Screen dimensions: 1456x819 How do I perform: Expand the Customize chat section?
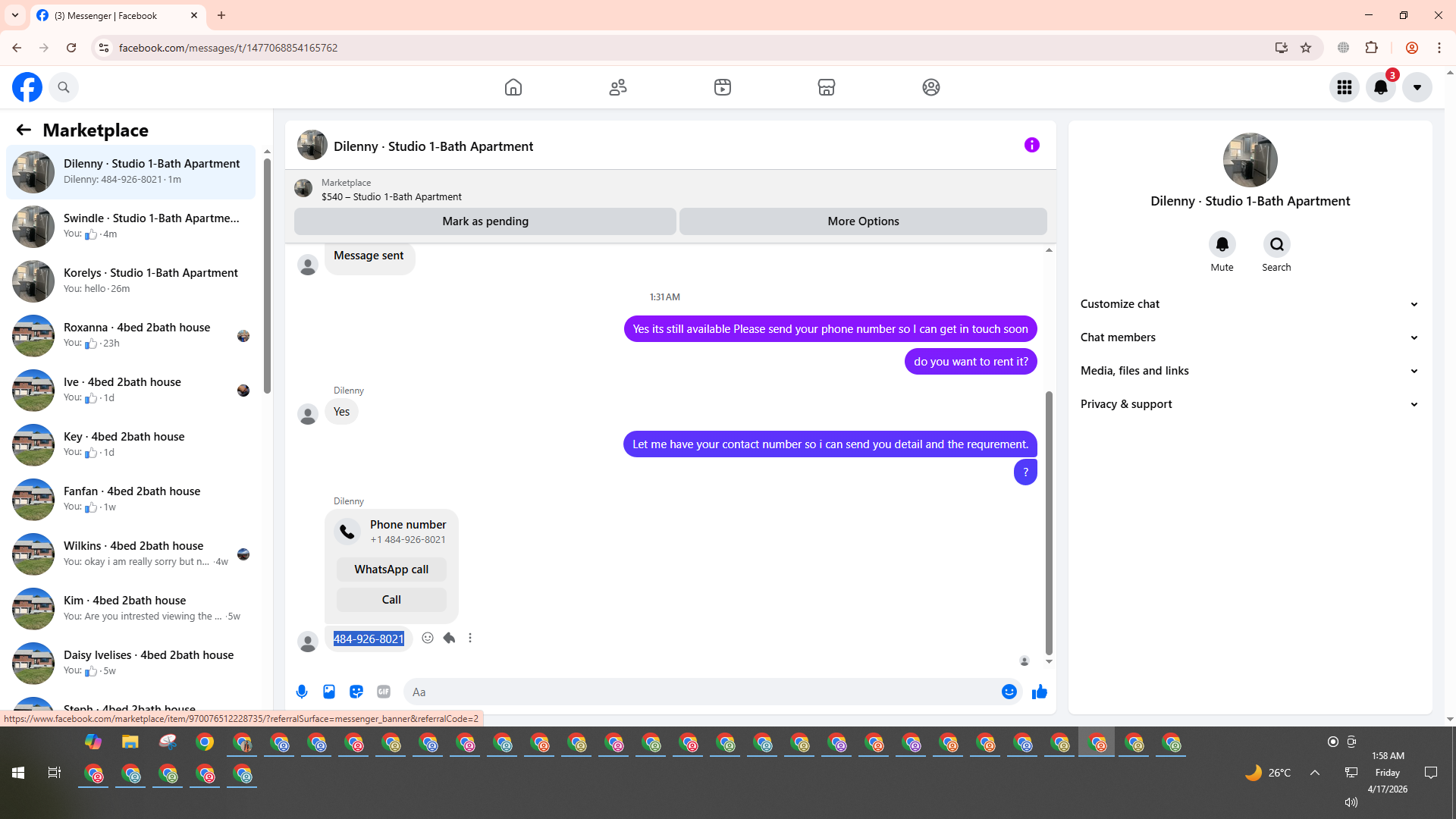[x=1250, y=304]
